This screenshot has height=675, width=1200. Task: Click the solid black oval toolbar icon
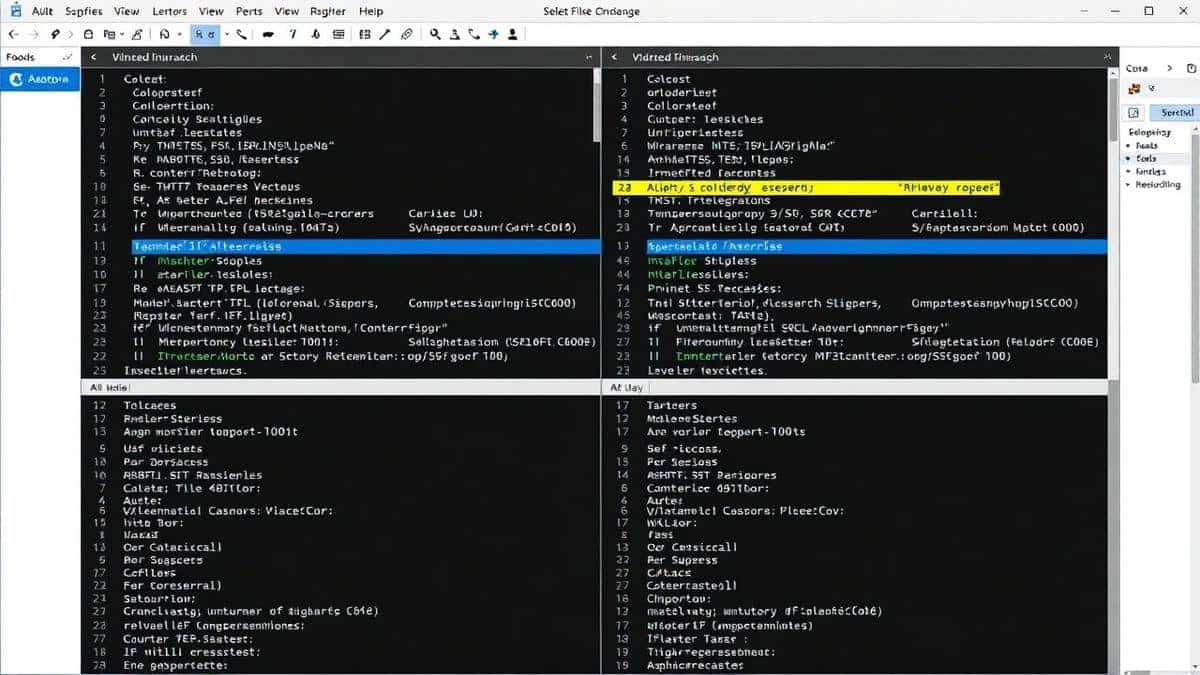coord(268,34)
